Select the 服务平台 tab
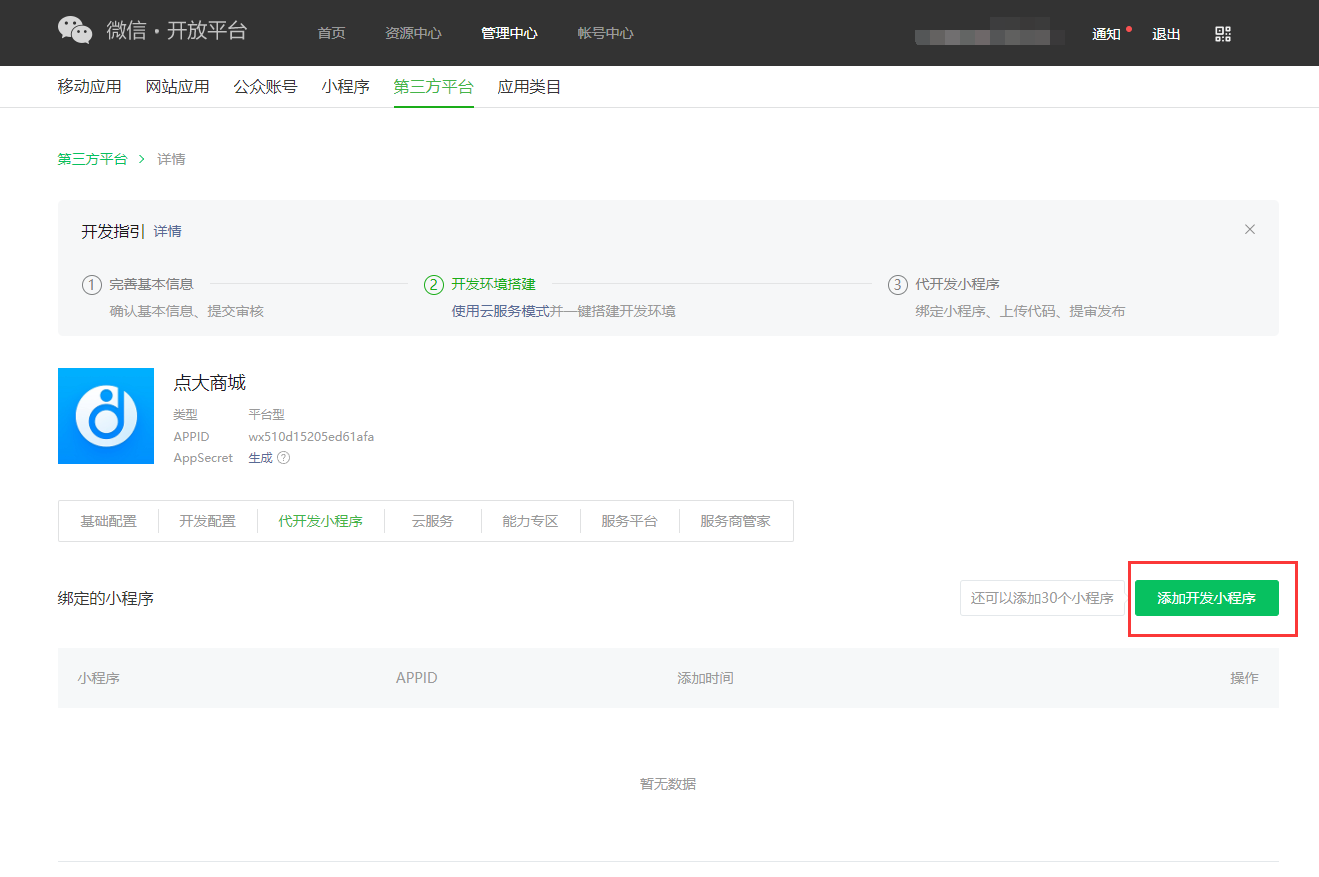The width and height of the screenshot is (1319, 877). tap(629, 521)
